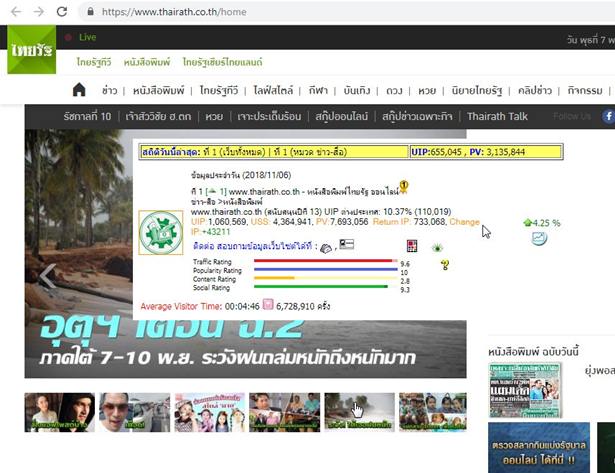Viewport: 615px width, 473px height.
Task: Select หวย in the dark topic bar
Action: [214, 116]
